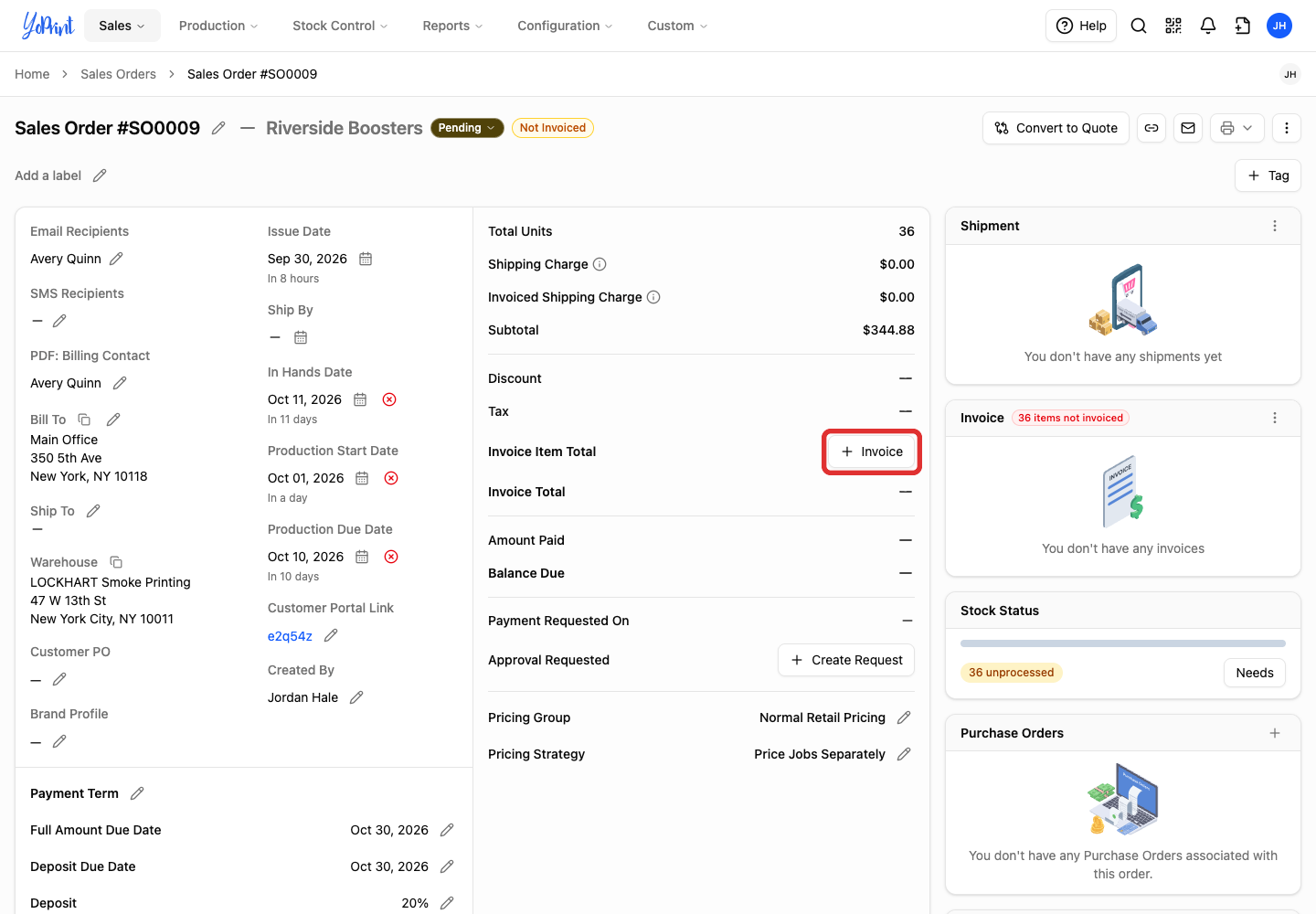Open the JH user avatar menu
The height and width of the screenshot is (914, 1316).
click(1279, 26)
